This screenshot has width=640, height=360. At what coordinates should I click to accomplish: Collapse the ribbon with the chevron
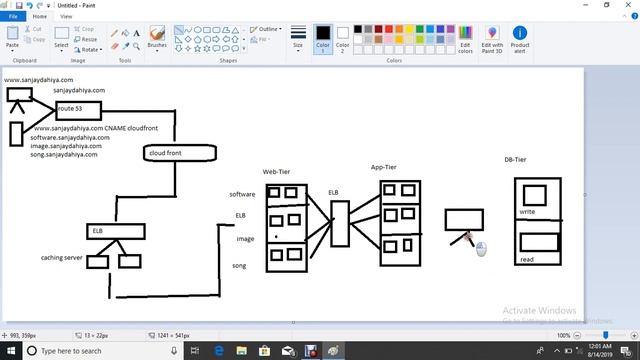624,16
